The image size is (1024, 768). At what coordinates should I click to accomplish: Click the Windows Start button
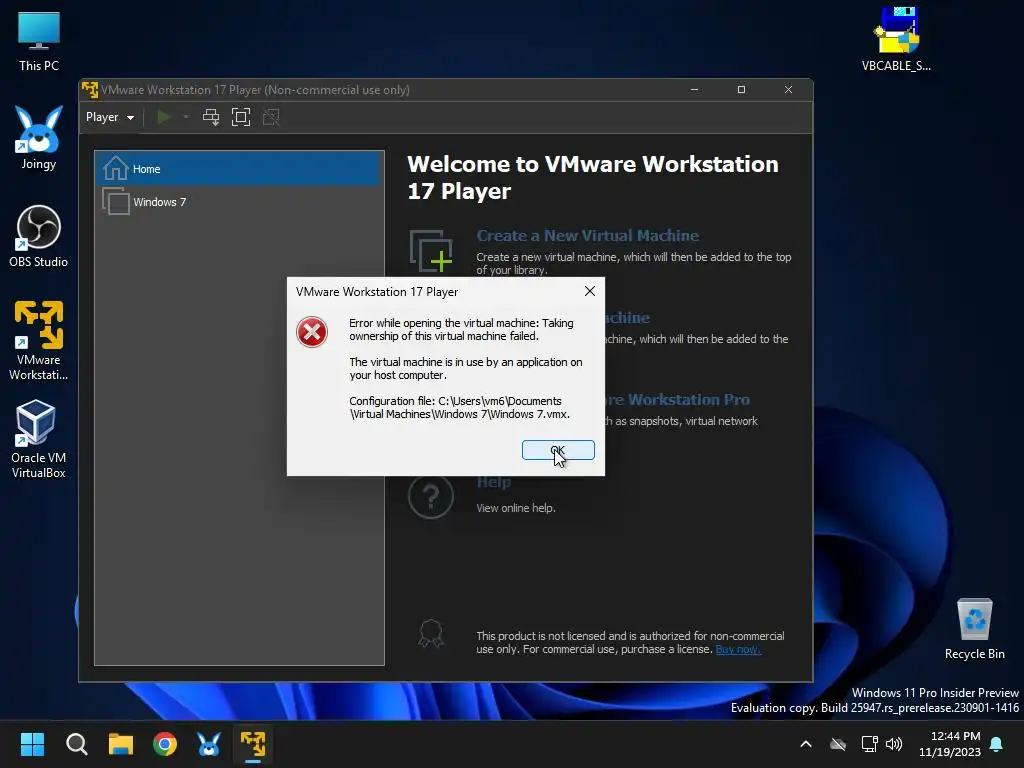coord(32,744)
